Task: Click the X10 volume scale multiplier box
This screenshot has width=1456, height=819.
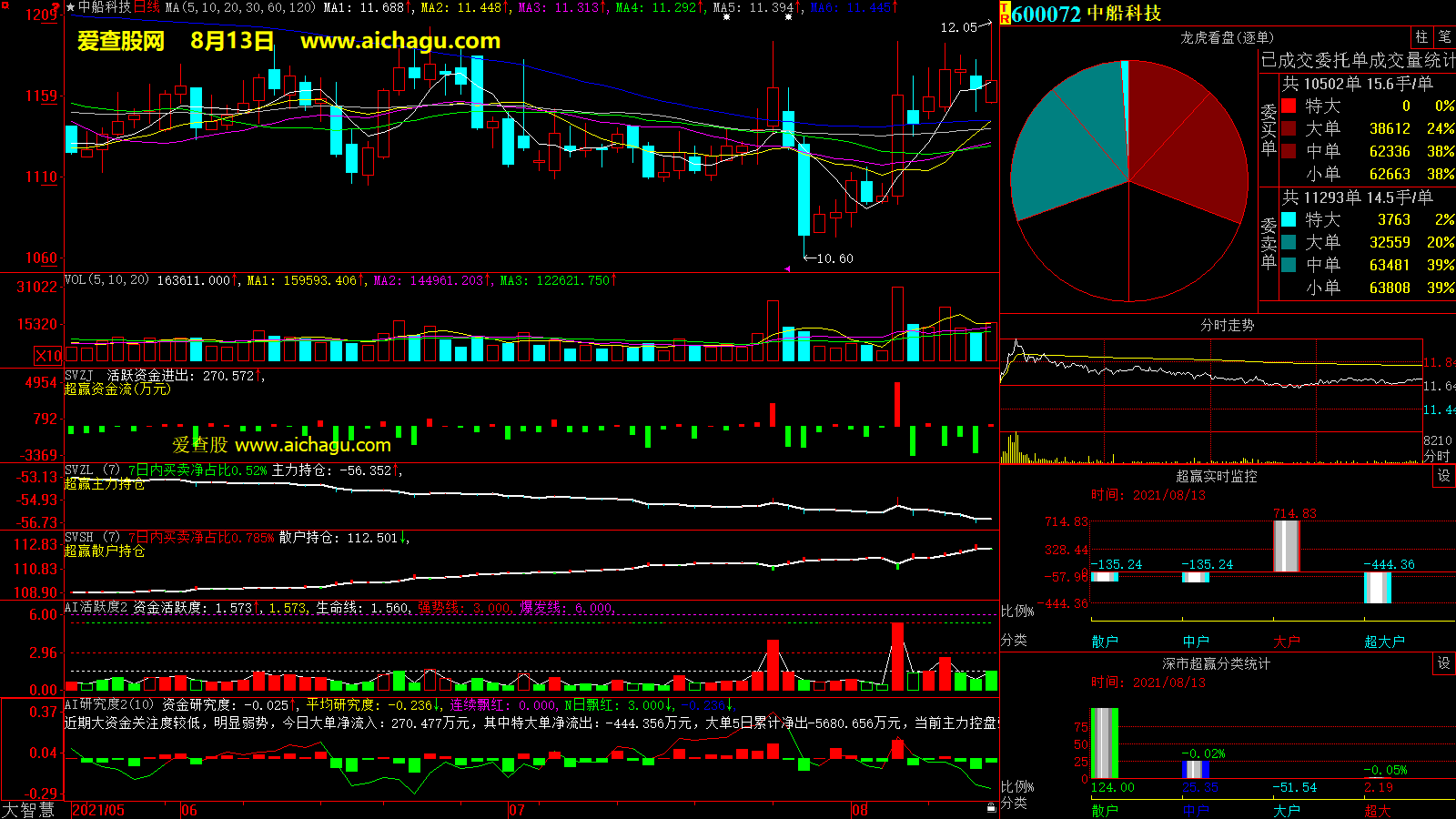Action: 49,356
